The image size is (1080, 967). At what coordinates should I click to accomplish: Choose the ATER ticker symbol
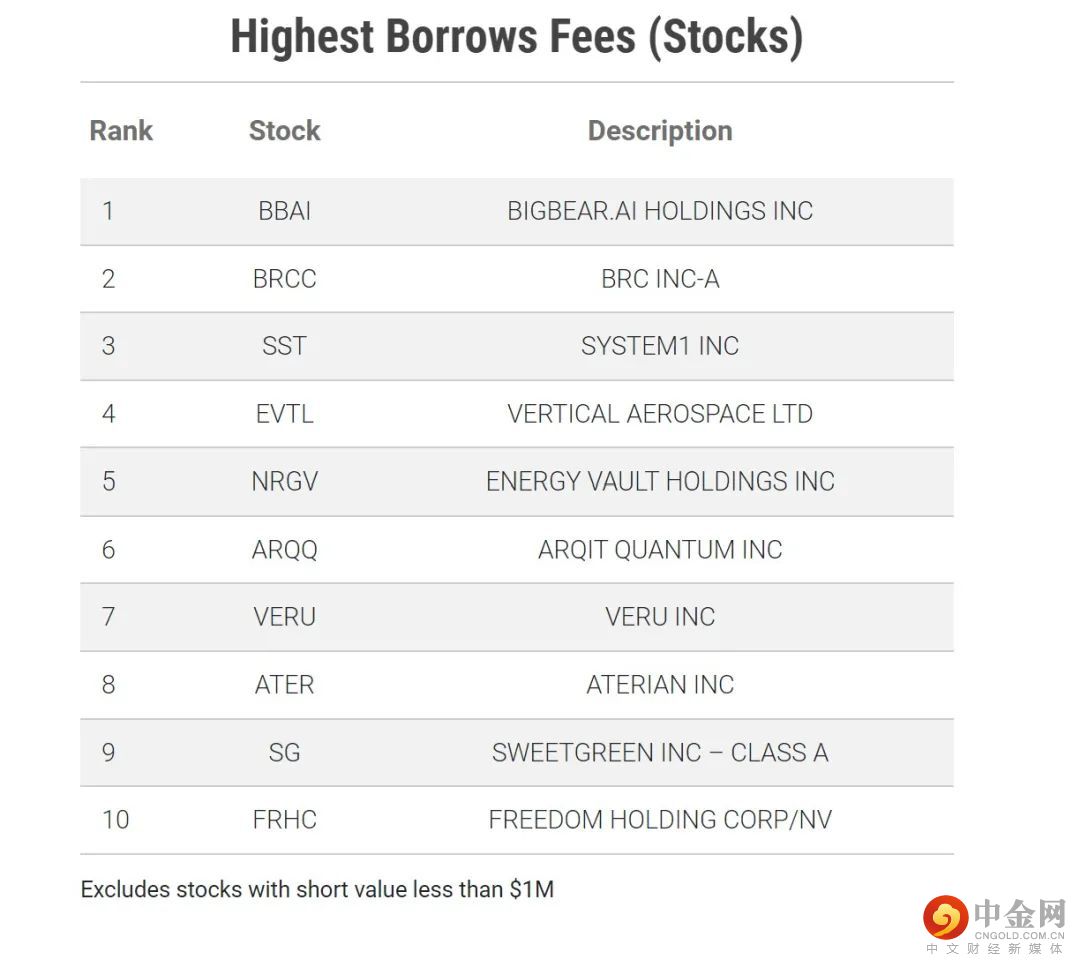click(x=284, y=685)
